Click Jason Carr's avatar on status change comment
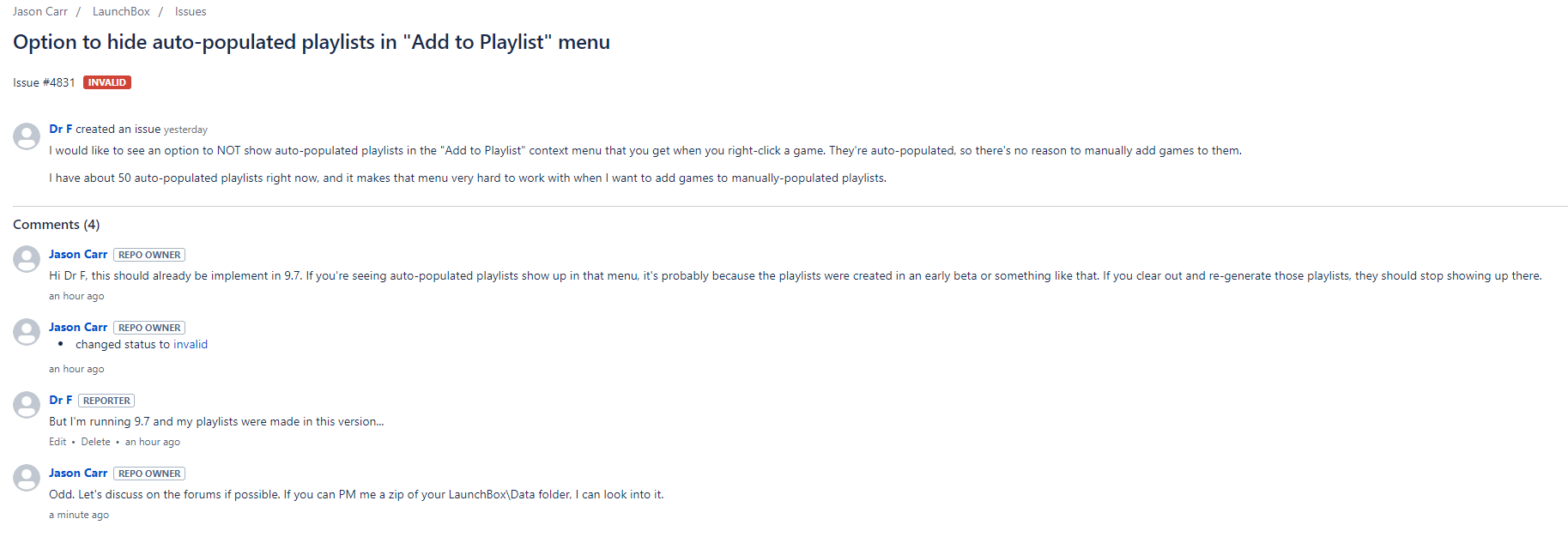 click(x=27, y=333)
